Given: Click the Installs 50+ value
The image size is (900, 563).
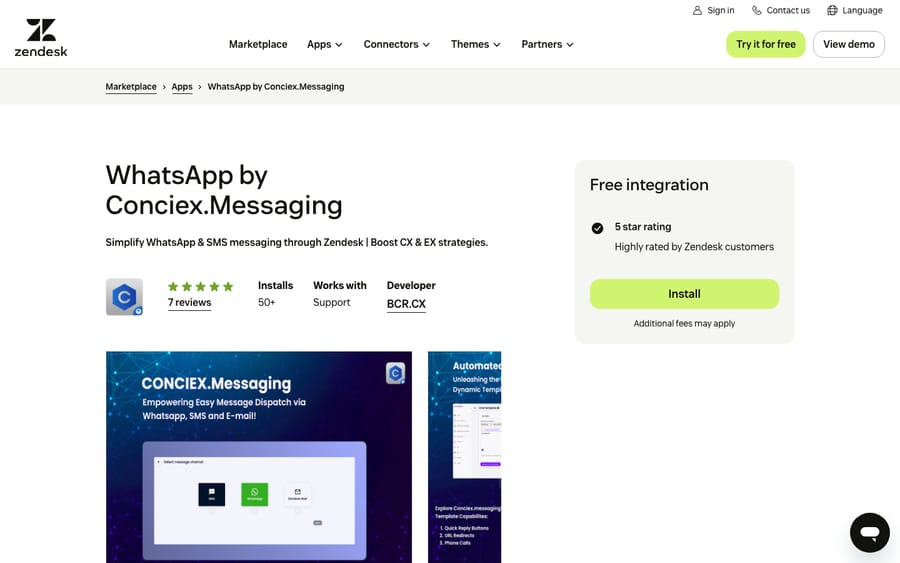Looking at the screenshot, I should point(266,302).
